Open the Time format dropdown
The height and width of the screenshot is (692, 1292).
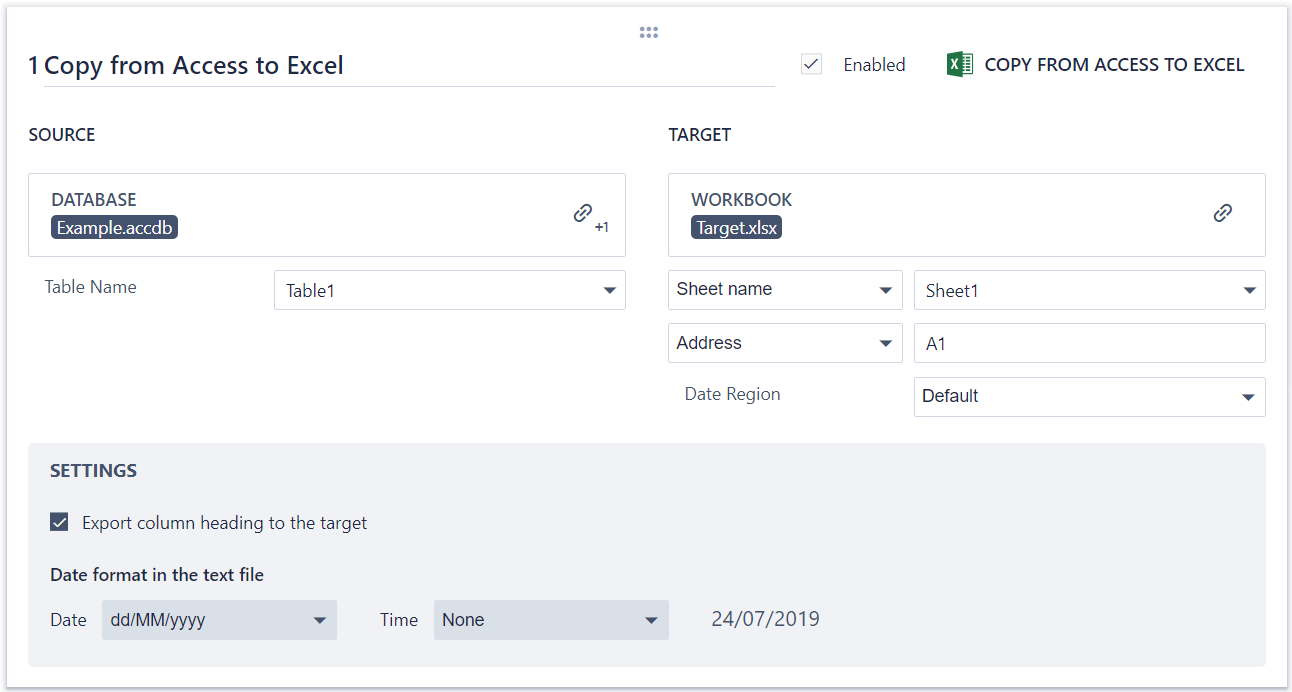pyautogui.click(x=551, y=620)
